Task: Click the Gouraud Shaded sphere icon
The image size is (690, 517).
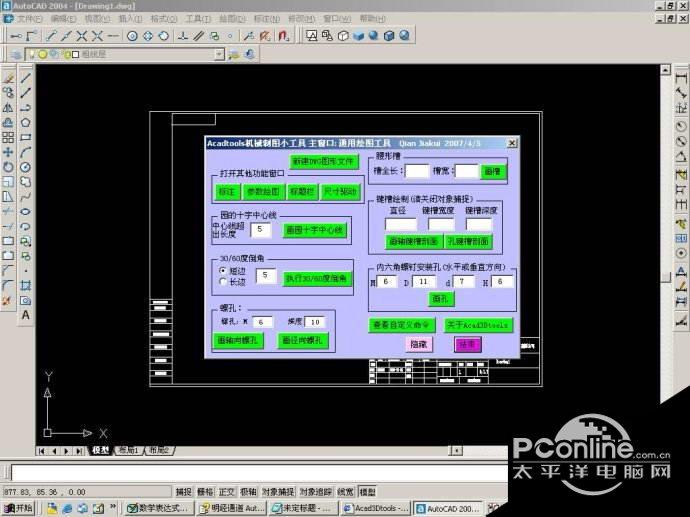Action: (x=374, y=36)
